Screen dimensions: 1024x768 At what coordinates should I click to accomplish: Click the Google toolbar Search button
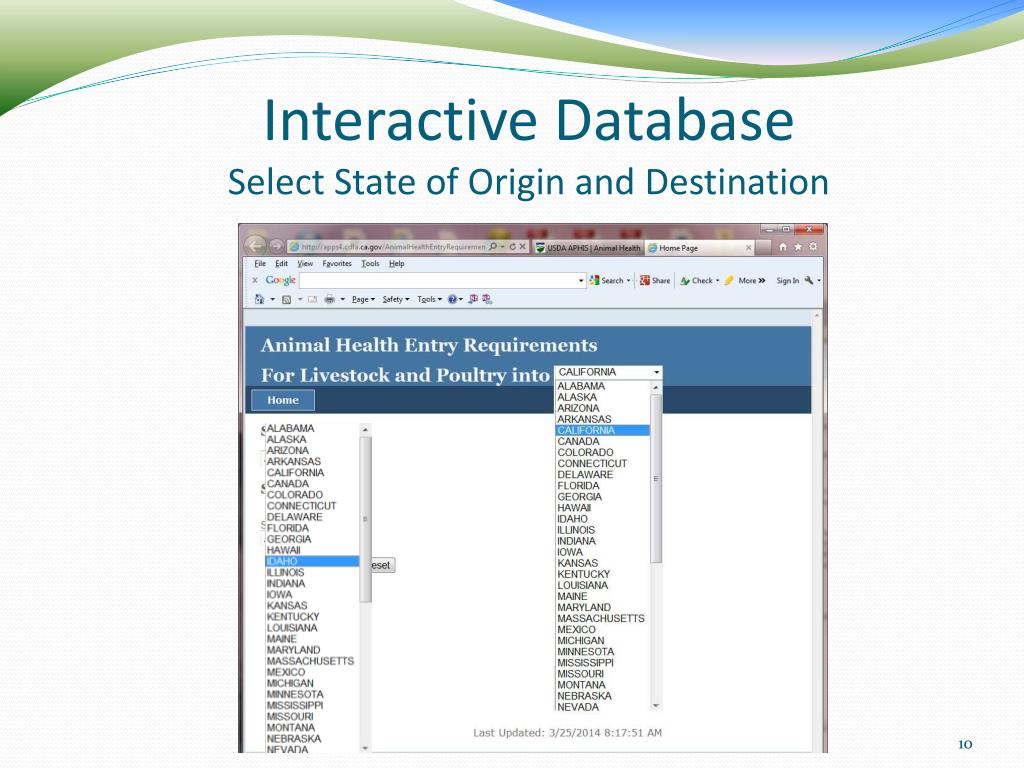pos(607,280)
